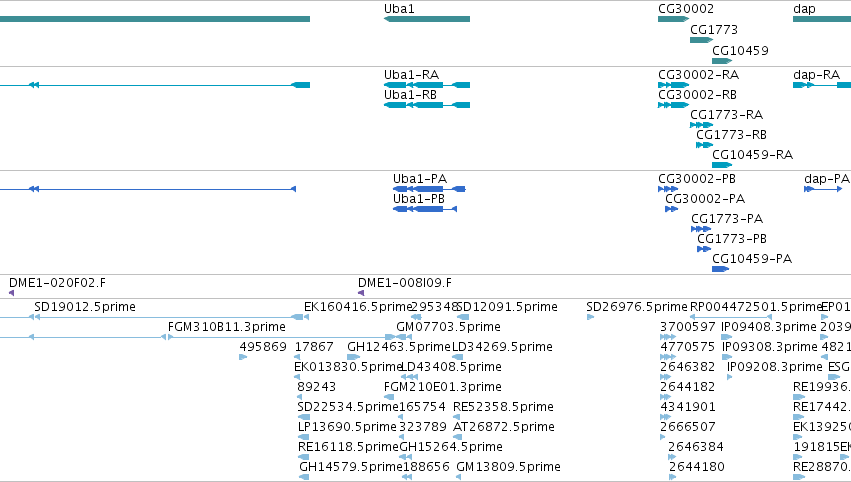Click the GH15264.5prime EST label
Image resolution: width=851 pixels, height=482 pixels.
tap(451, 447)
